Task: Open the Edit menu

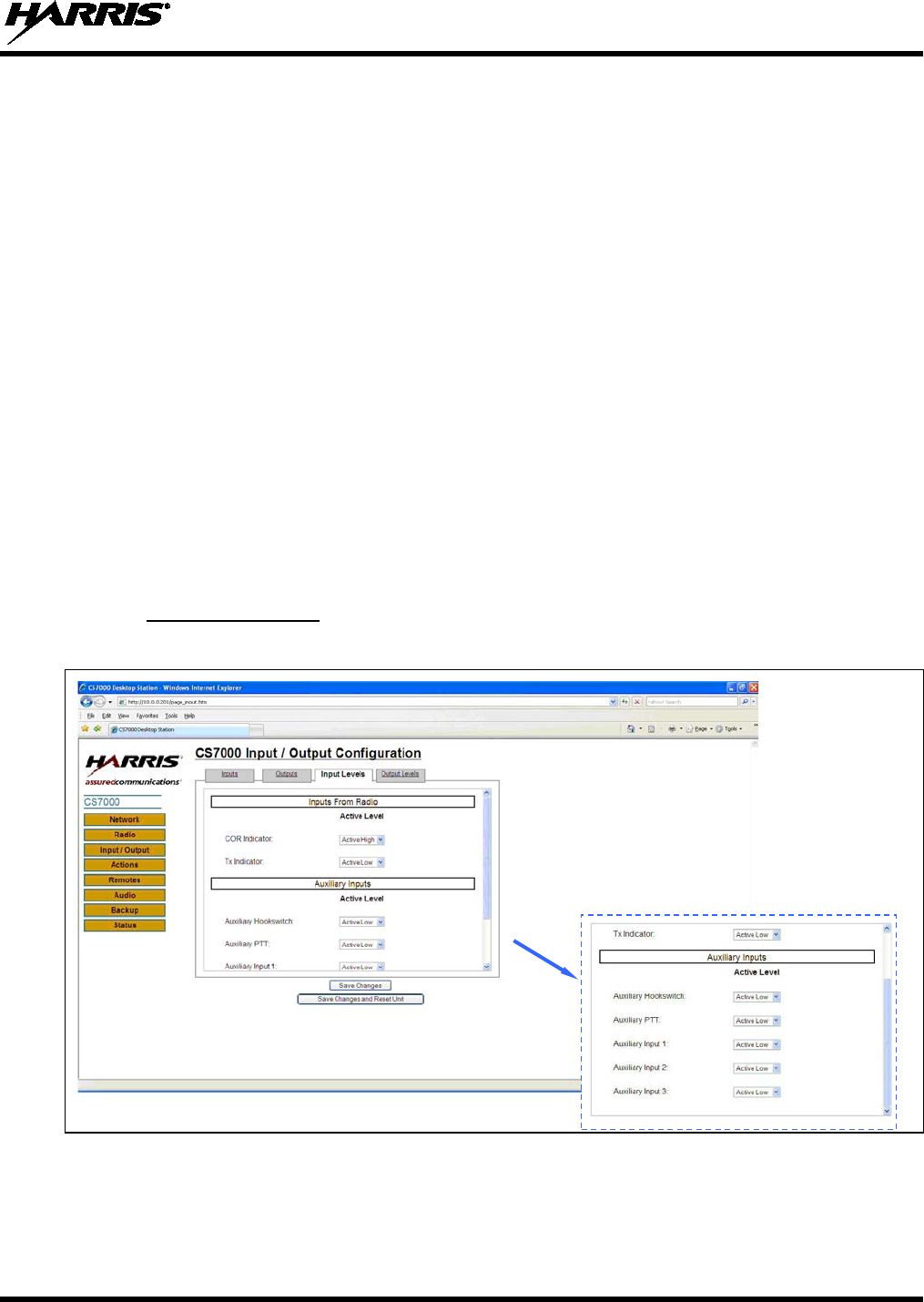Action: tap(107, 716)
